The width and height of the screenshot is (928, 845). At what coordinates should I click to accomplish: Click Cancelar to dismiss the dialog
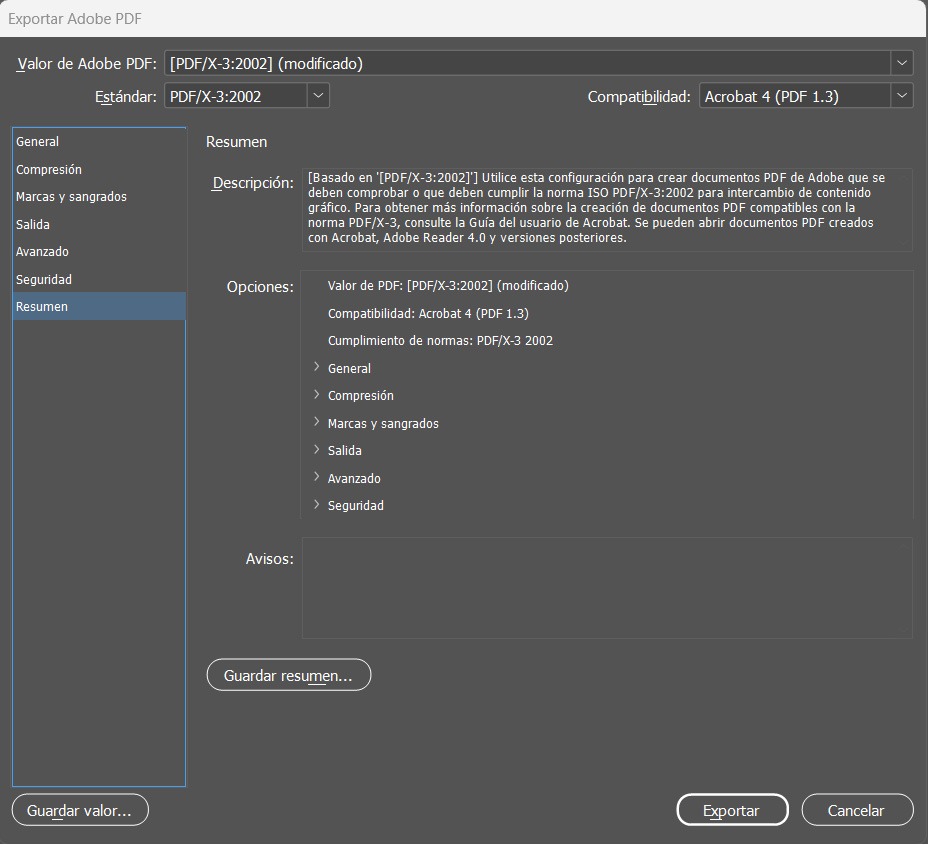tap(856, 811)
